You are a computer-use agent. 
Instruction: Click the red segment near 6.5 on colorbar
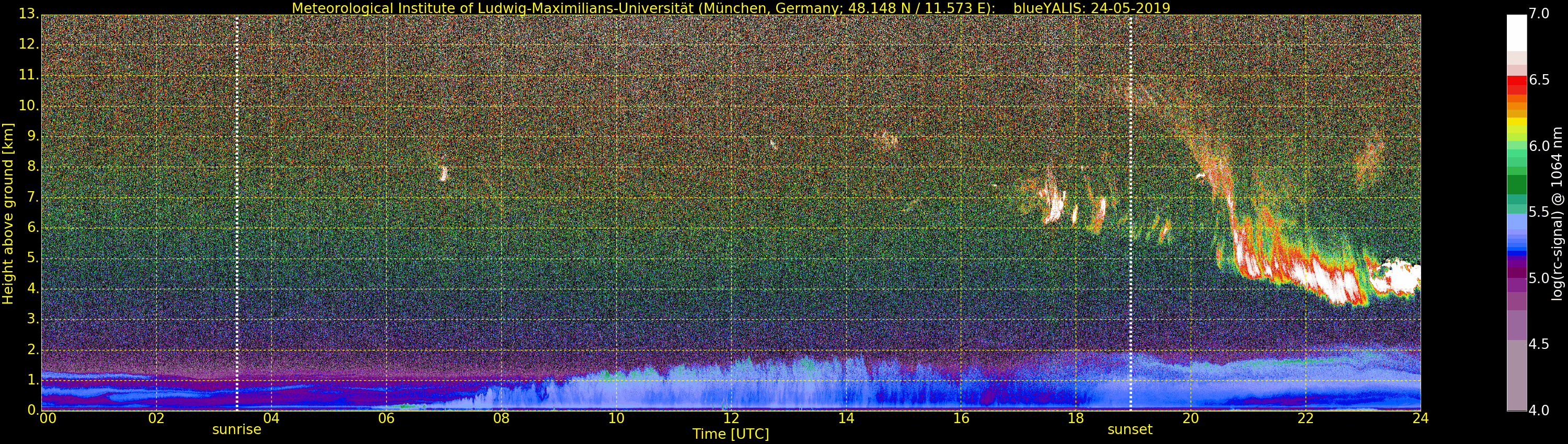coord(1517,80)
